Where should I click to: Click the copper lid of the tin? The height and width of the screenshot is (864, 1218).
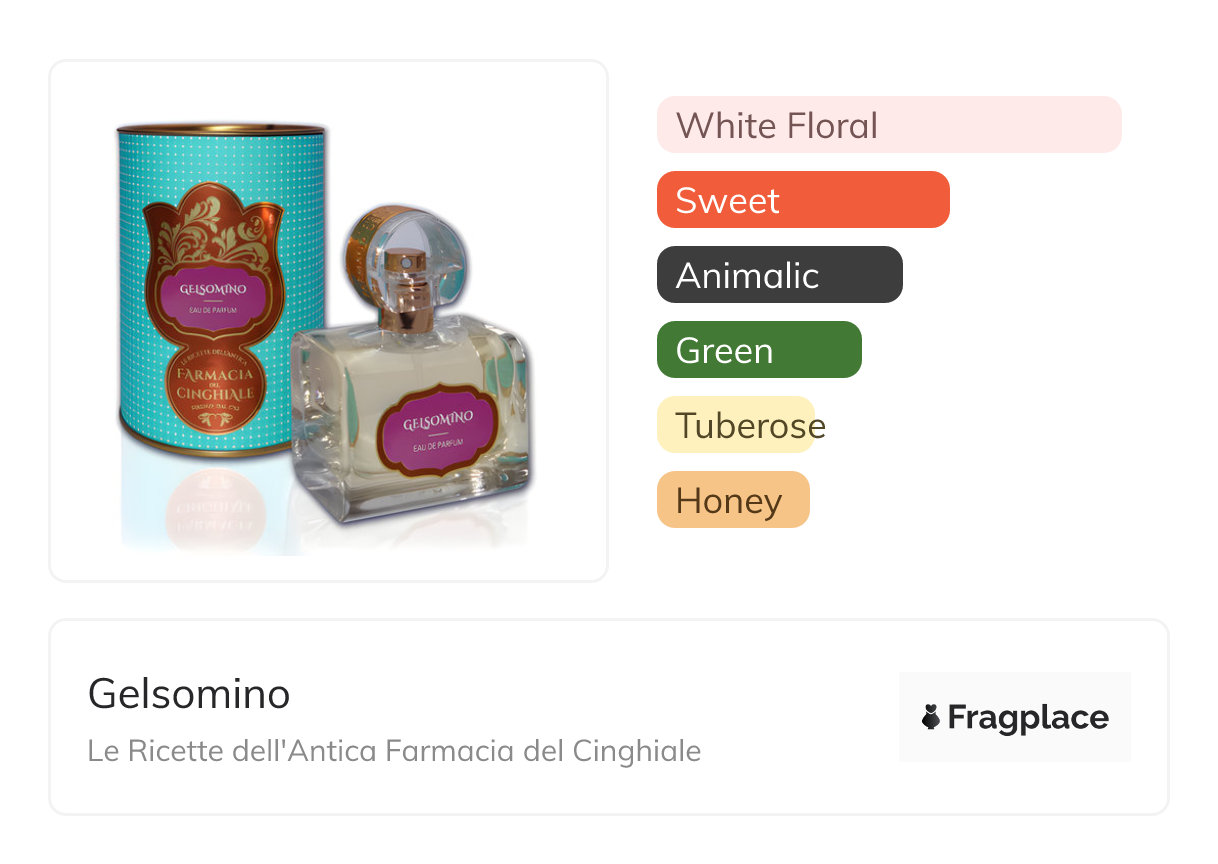pos(221,128)
